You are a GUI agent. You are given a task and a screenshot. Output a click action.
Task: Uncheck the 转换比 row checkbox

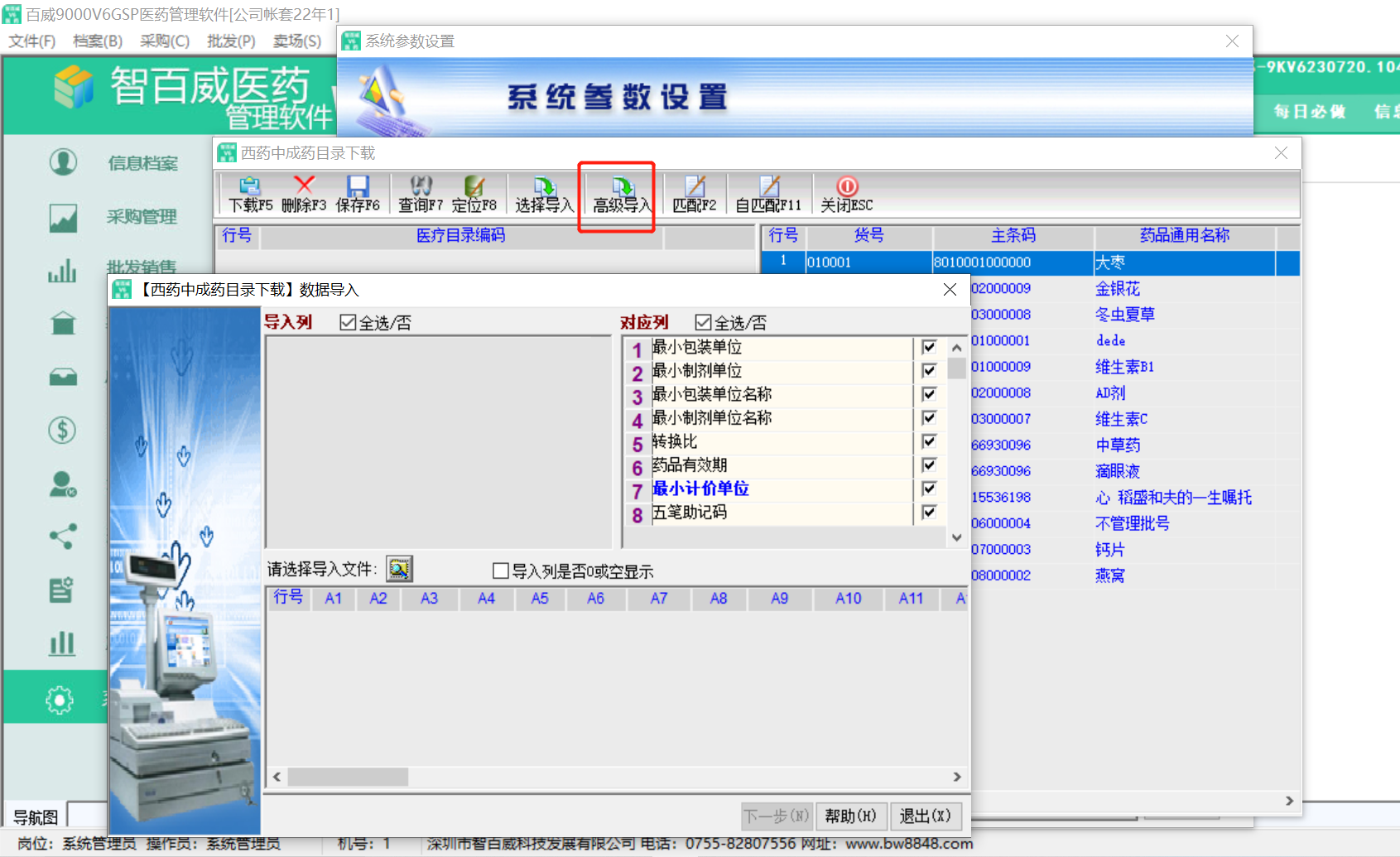929,441
